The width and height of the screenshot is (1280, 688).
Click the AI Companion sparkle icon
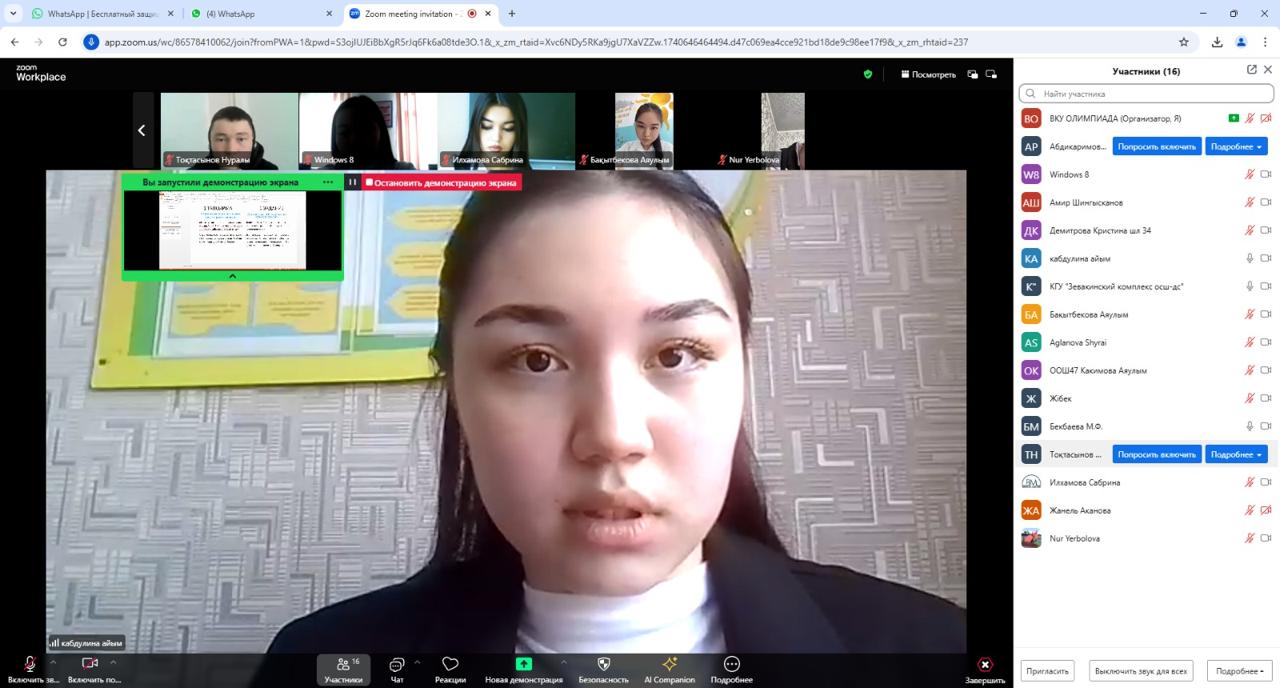point(669,665)
